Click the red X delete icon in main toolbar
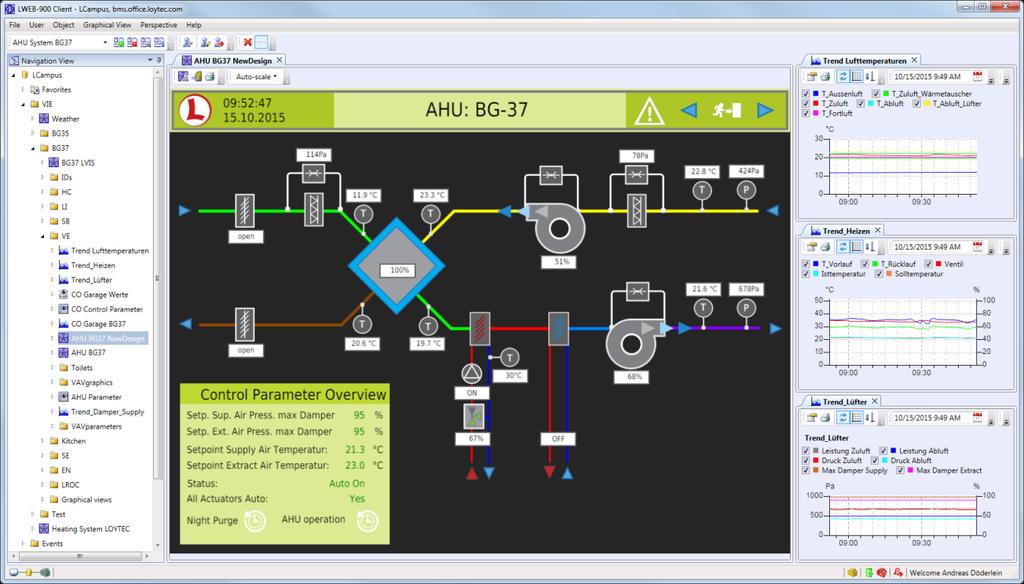The height and width of the screenshot is (584, 1024). coord(248,42)
